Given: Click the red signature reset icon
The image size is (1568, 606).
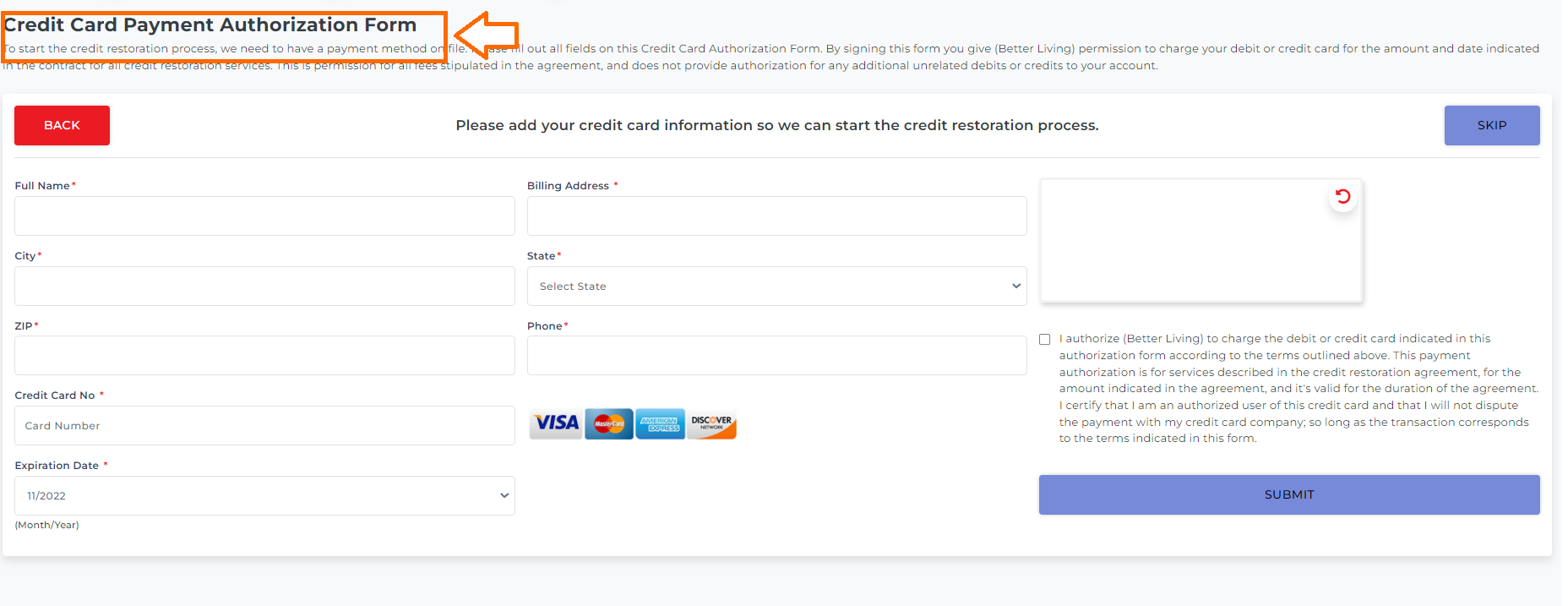Looking at the screenshot, I should point(1342,197).
